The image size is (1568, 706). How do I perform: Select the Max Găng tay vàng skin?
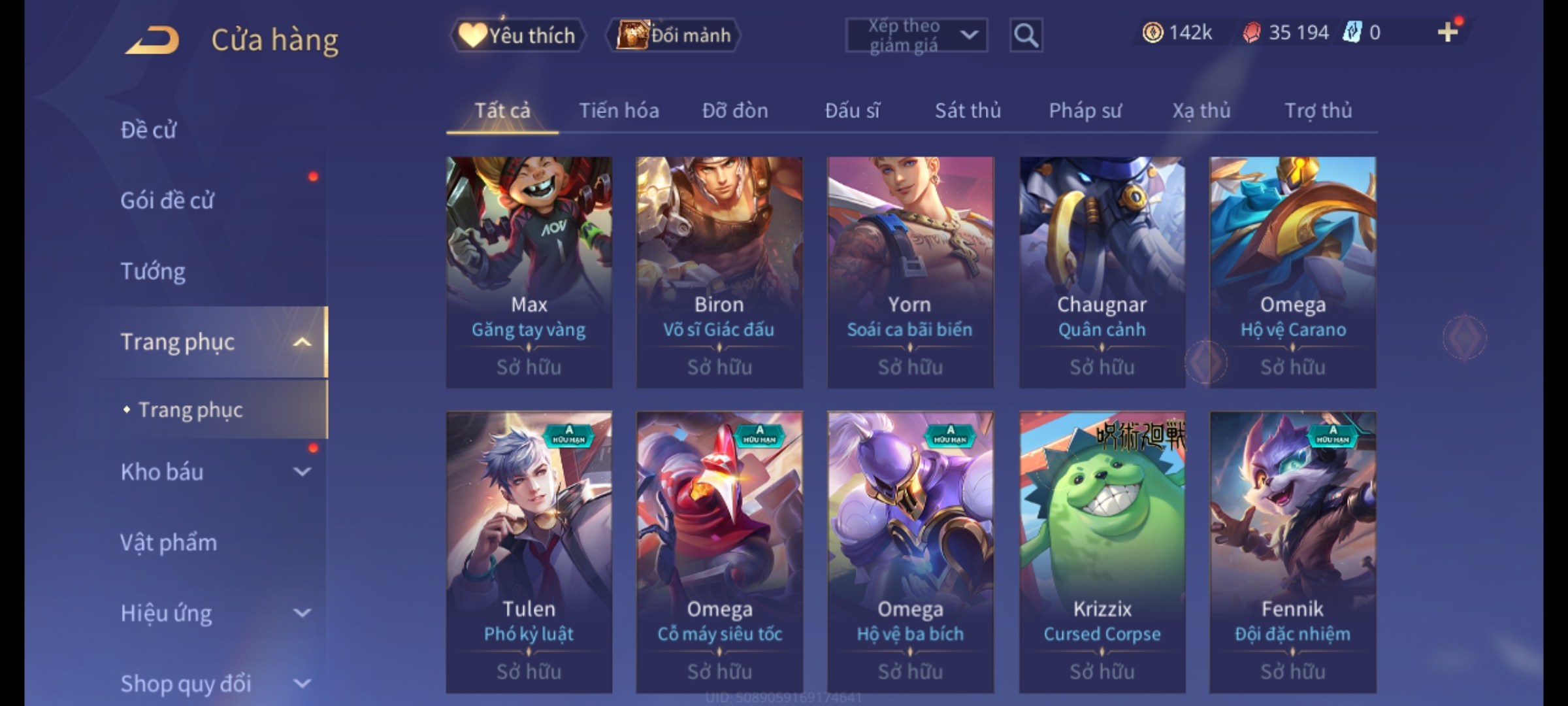[x=529, y=272]
